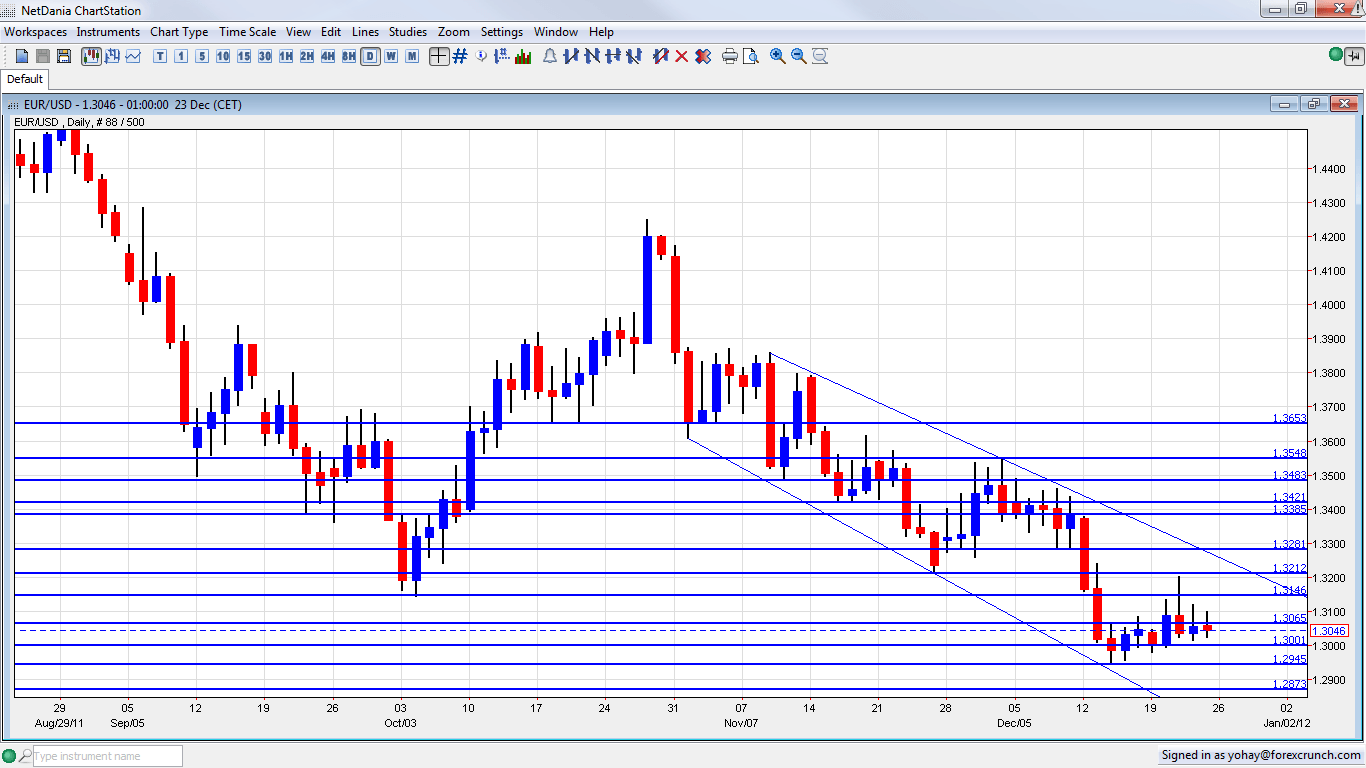Select the crosshair cursor tool
This screenshot has height=768, width=1366.
[438, 57]
